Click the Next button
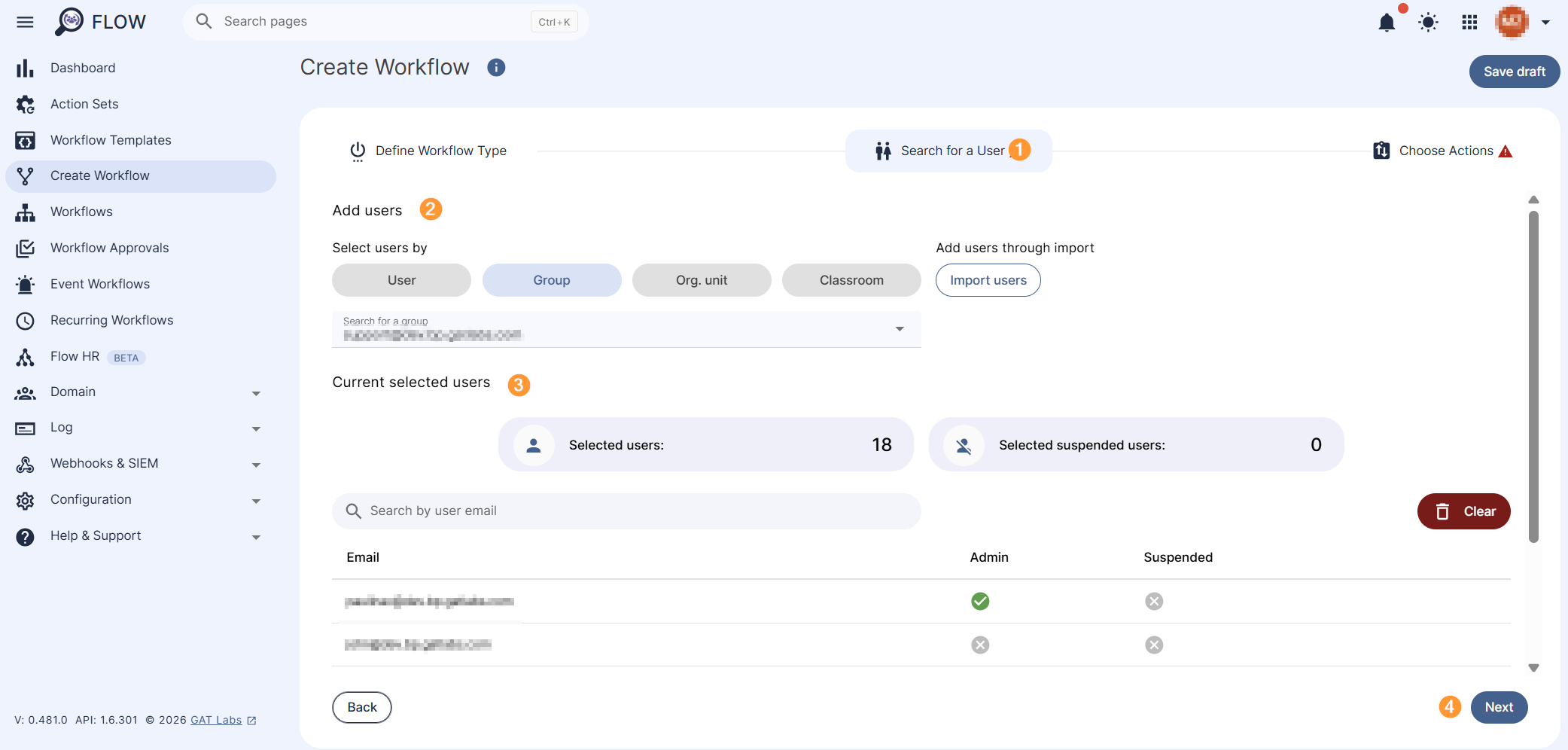This screenshot has height=750, width=1568. pyautogui.click(x=1499, y=707)
